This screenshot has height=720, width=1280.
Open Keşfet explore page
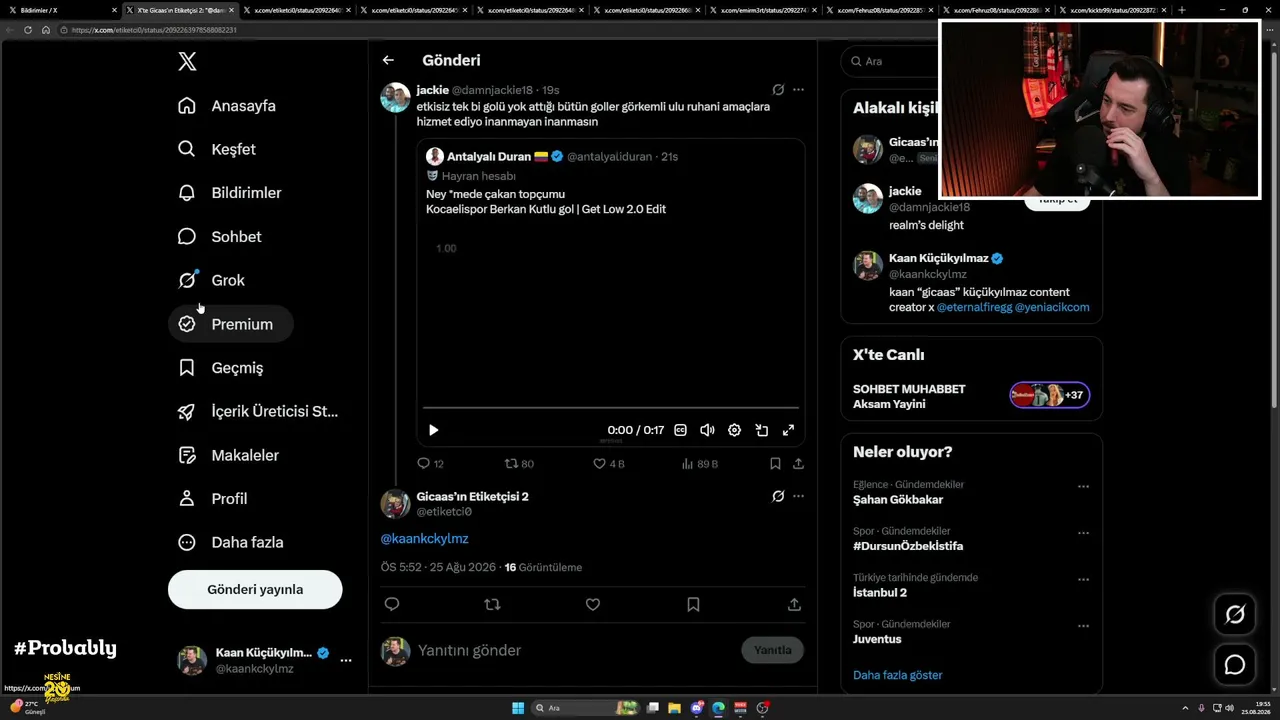click(x=217, y=149)
